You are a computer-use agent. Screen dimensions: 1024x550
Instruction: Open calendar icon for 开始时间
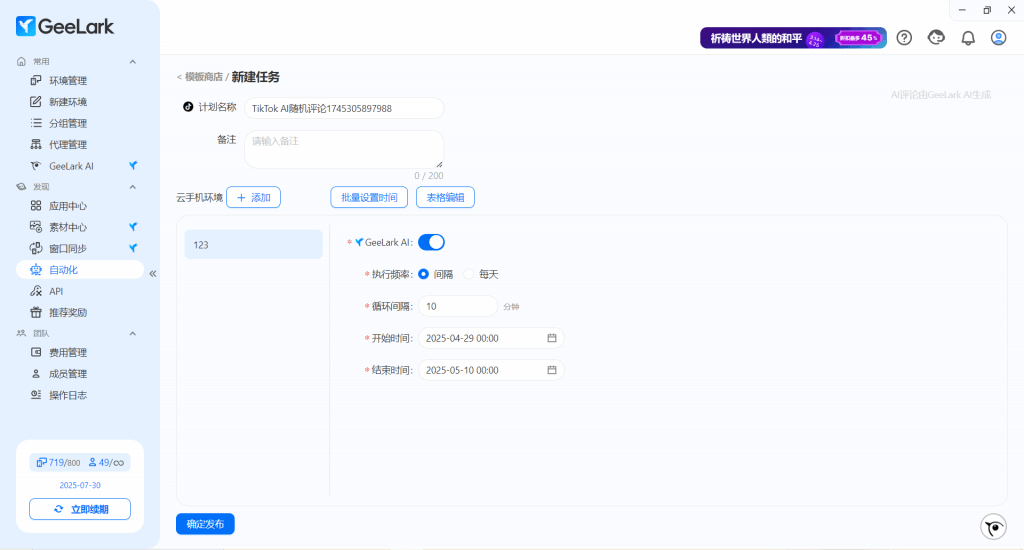tap(551, 338)
